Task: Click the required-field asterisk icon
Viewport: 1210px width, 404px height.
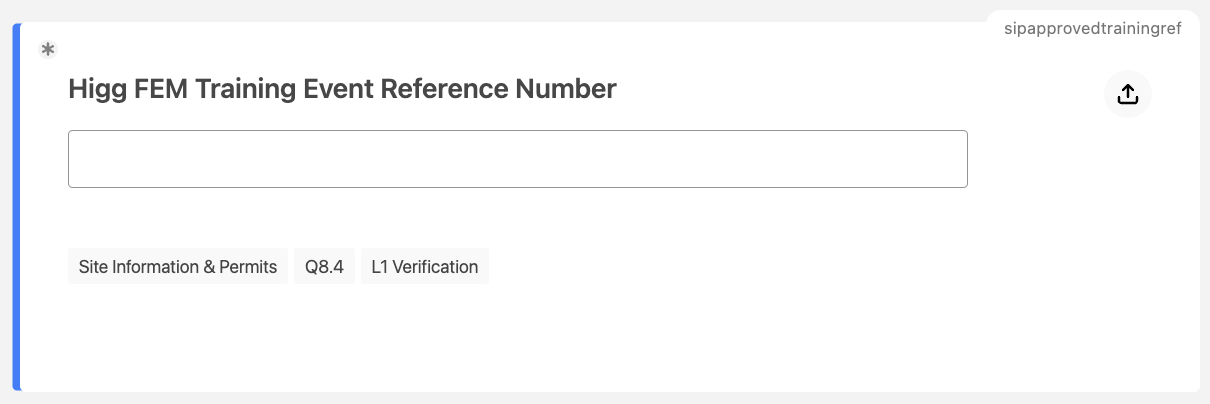Action: coord(47,49)
